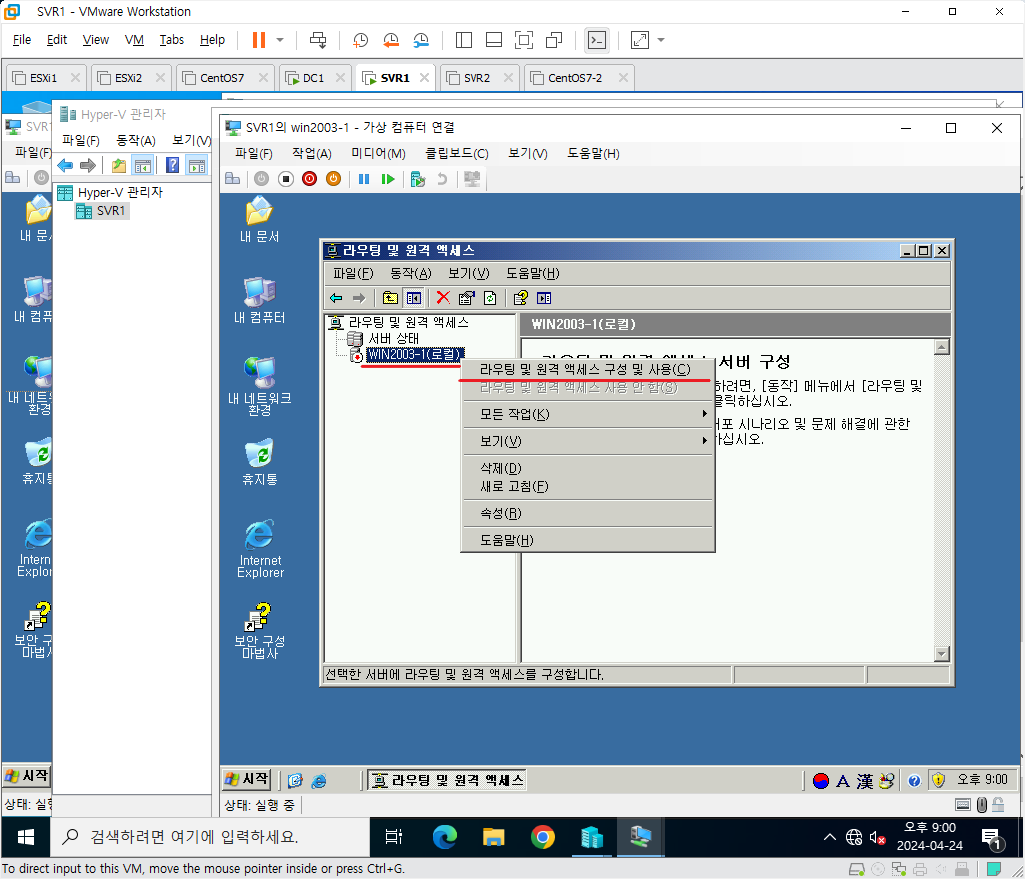Click Send Ctrl+Alt+Del icon in VMware toolbar
Image resolution: width=1025 pixels, height=879 pixels.
pyautogui.click(x=318, y=40)
